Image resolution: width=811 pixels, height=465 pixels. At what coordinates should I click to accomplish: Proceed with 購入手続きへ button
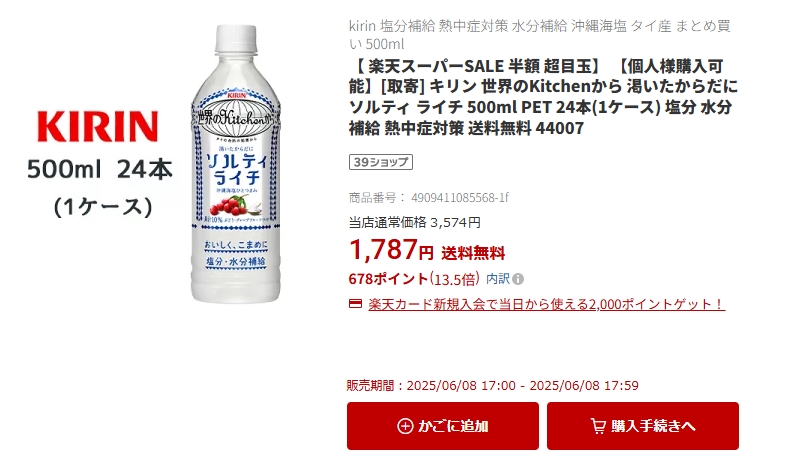(x=643, y=426)
